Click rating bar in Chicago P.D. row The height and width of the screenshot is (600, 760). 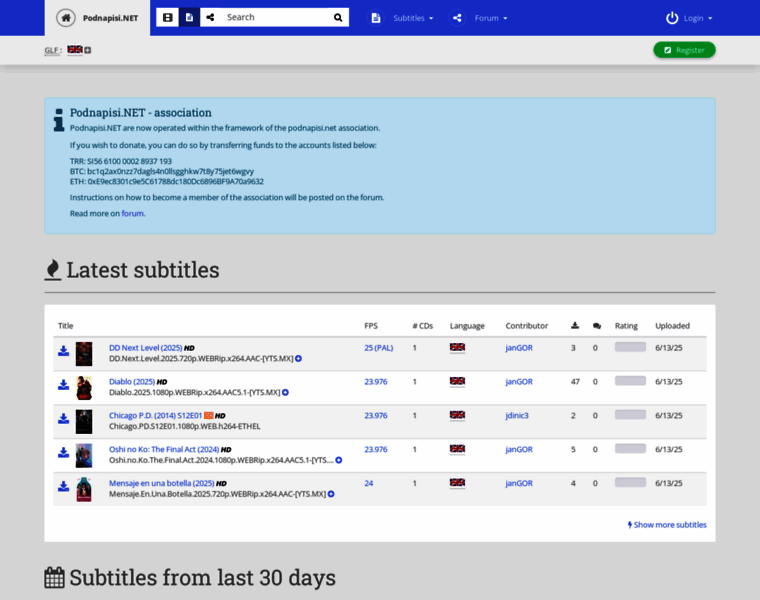click(630, 415)
